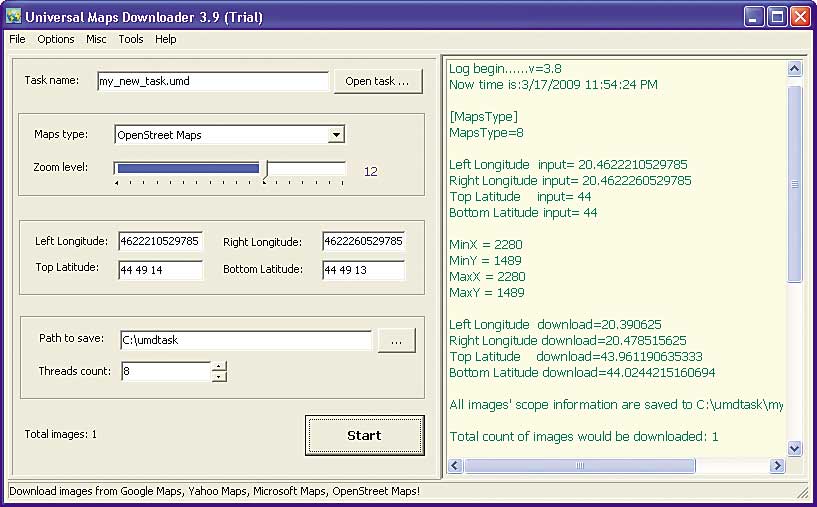Viewport: 817px width, 507px height.
Task: Close the Universal Maps Downloader window
Action: tap(800, 17)
